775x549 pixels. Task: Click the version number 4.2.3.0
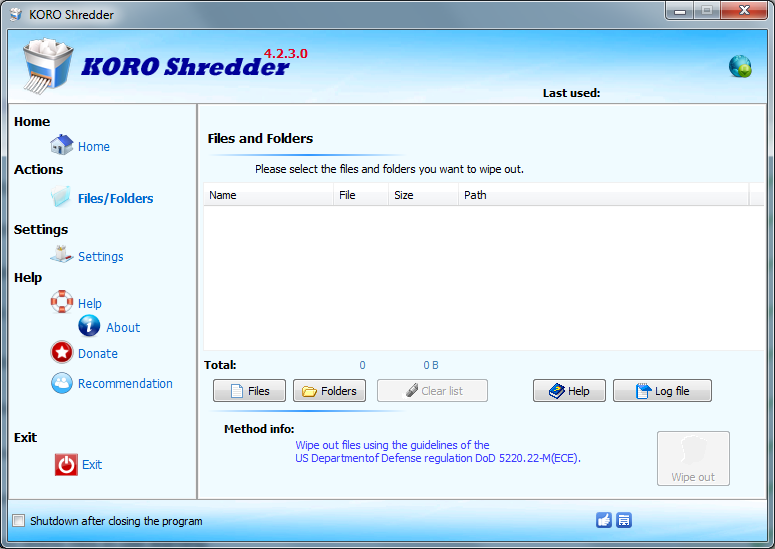286,53
